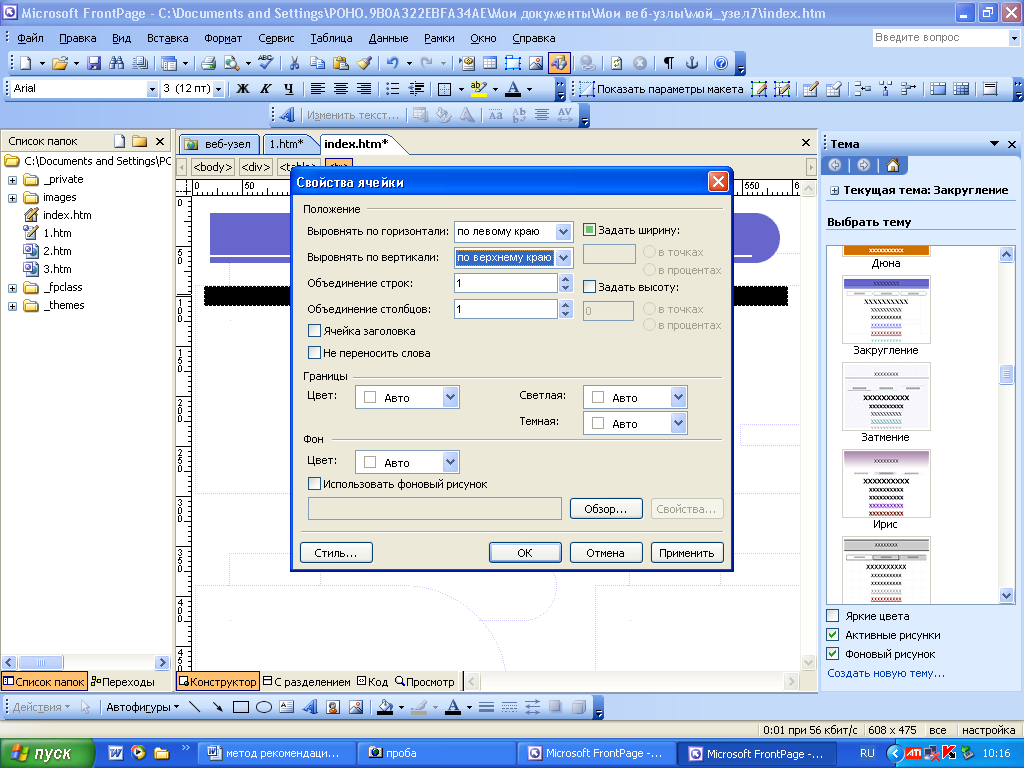
Task: Switch to the Код view tab
Action: 372,682
